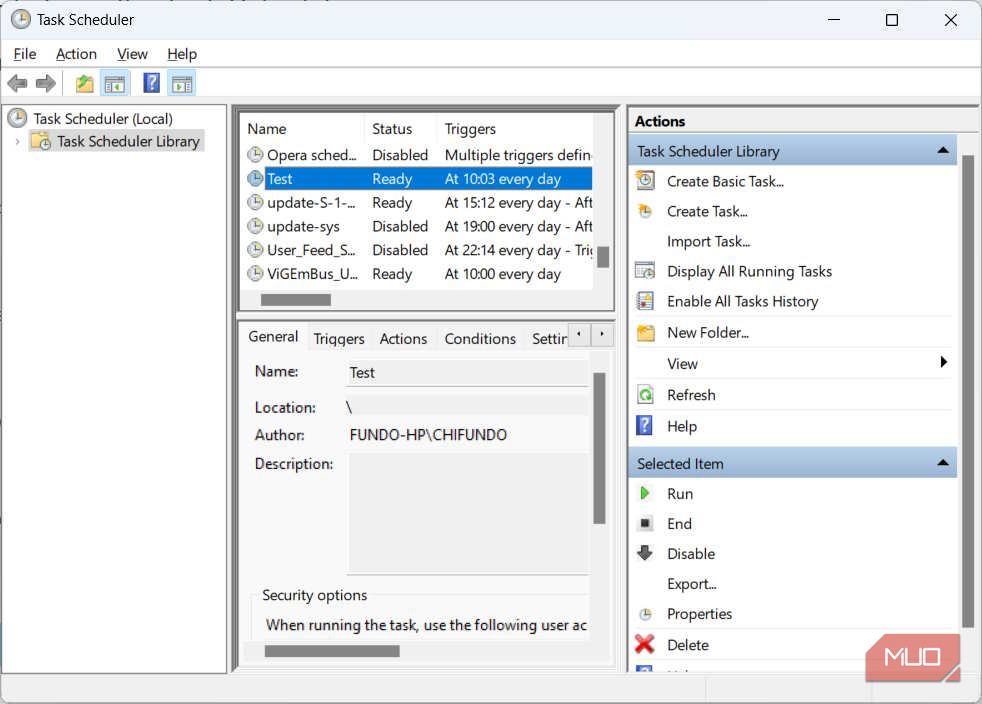Toggle the console tree visibility toolbar button
The width and height of the screenshot is (982, 704).
[x=116, y=82]
